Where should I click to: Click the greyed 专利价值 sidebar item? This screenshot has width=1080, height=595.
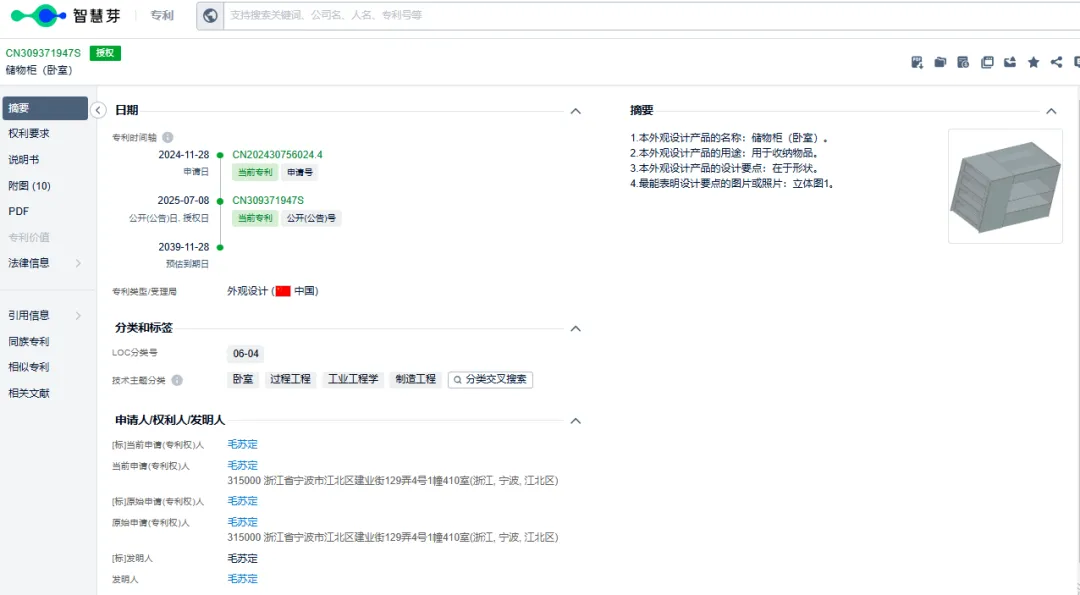pyautogui.click(x=29, y=238)
